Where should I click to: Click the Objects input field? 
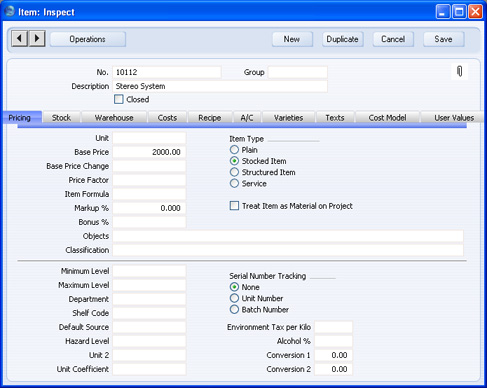pos(288,236)
